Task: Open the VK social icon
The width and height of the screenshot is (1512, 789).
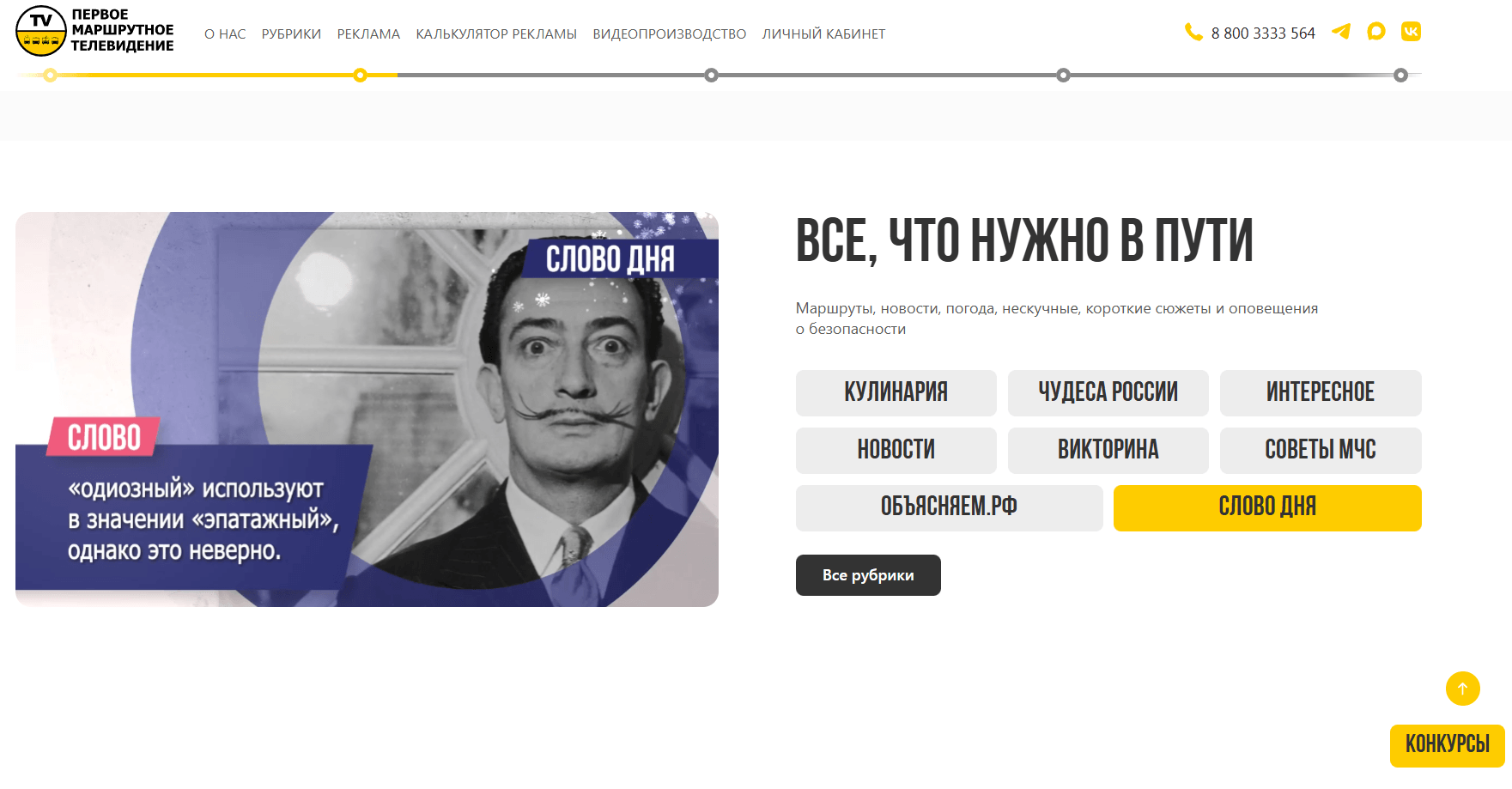Action: coord(1411,32)
